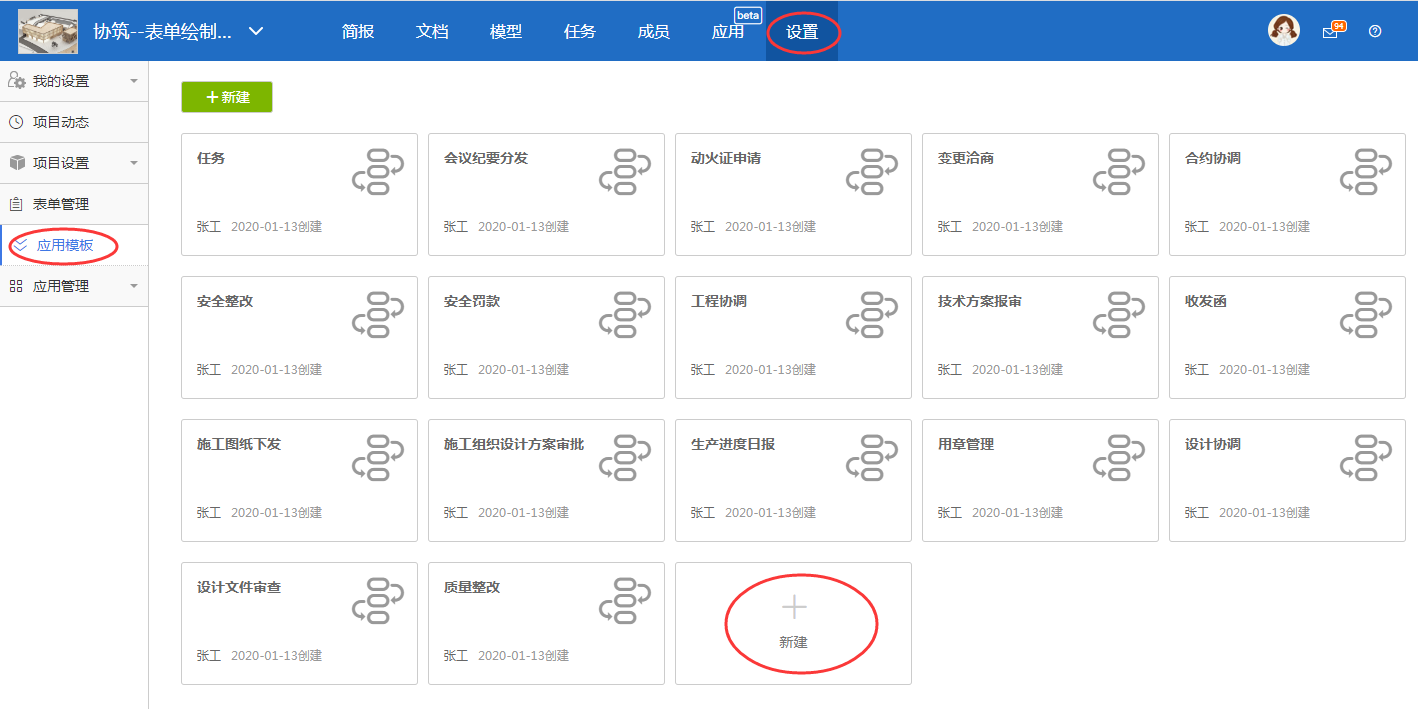The image size is (1418, 709).
Task: Open the project switcher dropdown arrow
Action: (256, 31)
